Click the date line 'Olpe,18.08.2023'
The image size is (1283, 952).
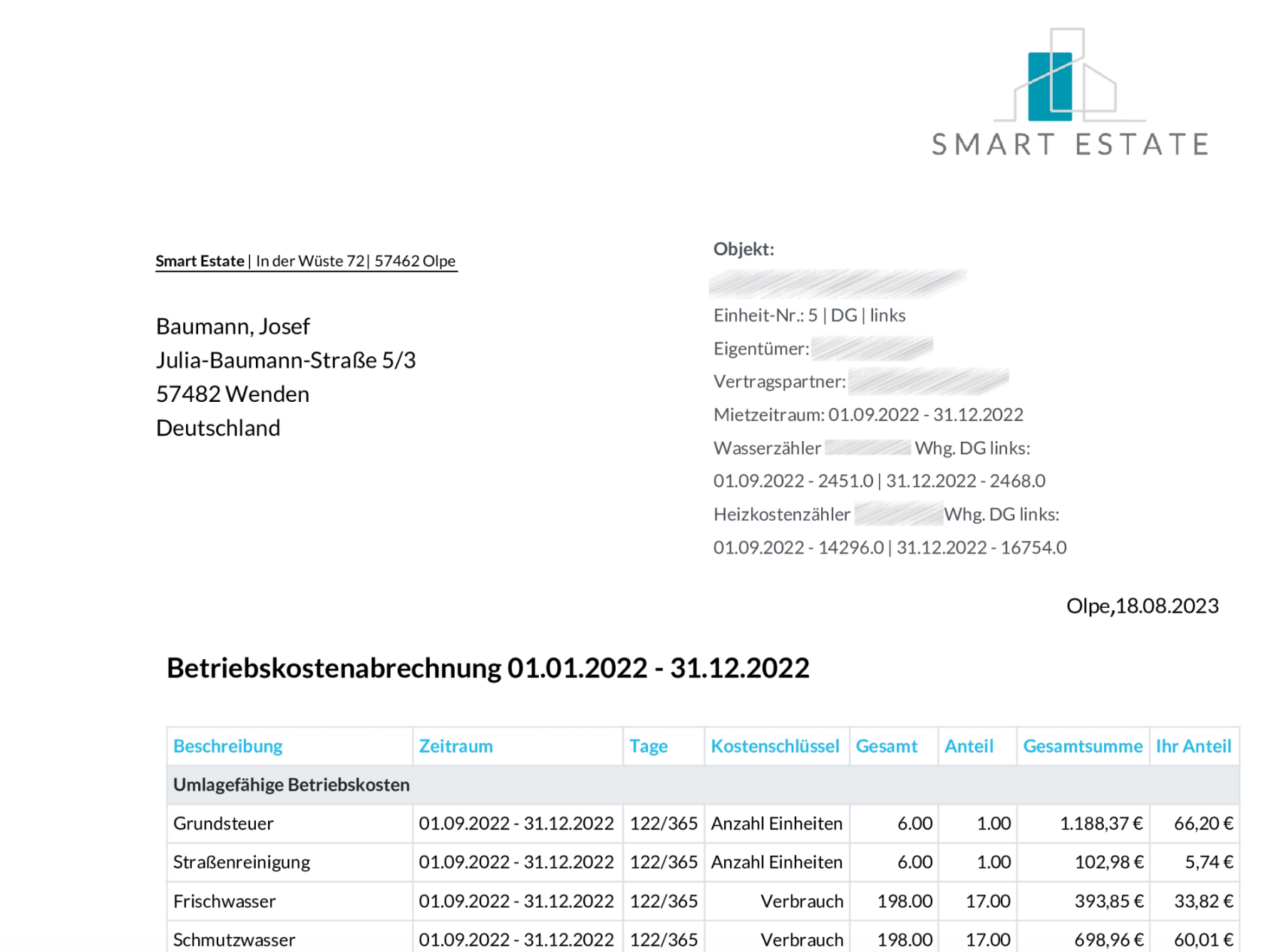click(1143, 606)
